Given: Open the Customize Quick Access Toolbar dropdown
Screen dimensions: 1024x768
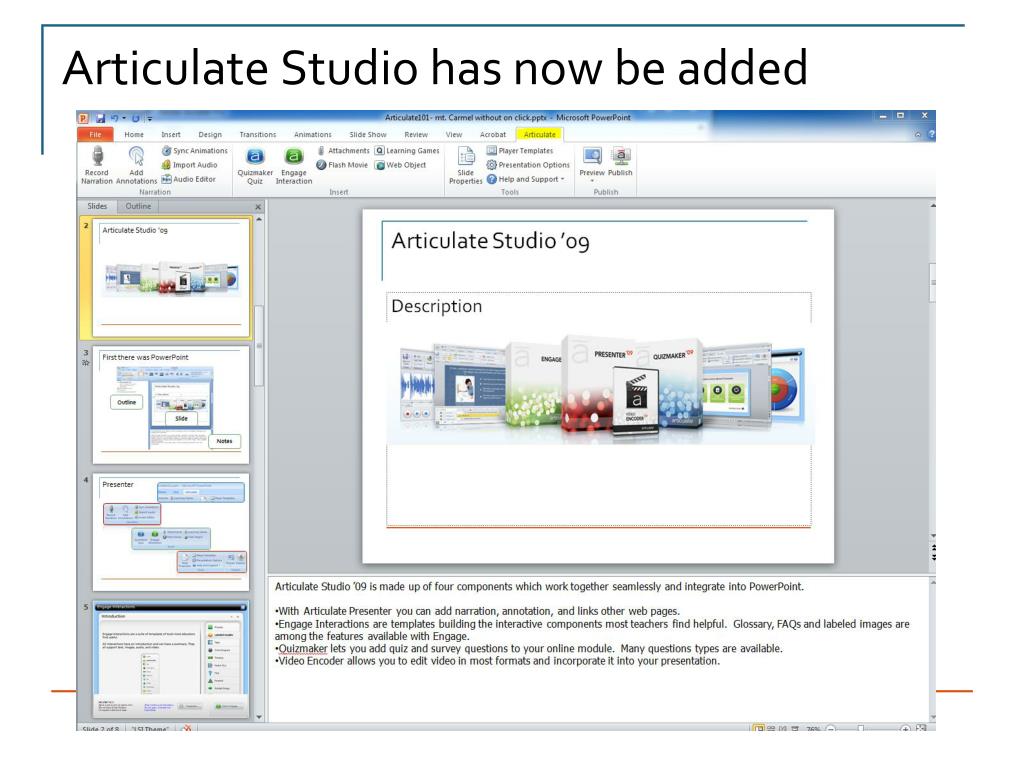Looking at the screenshot, I should (150, 119).
